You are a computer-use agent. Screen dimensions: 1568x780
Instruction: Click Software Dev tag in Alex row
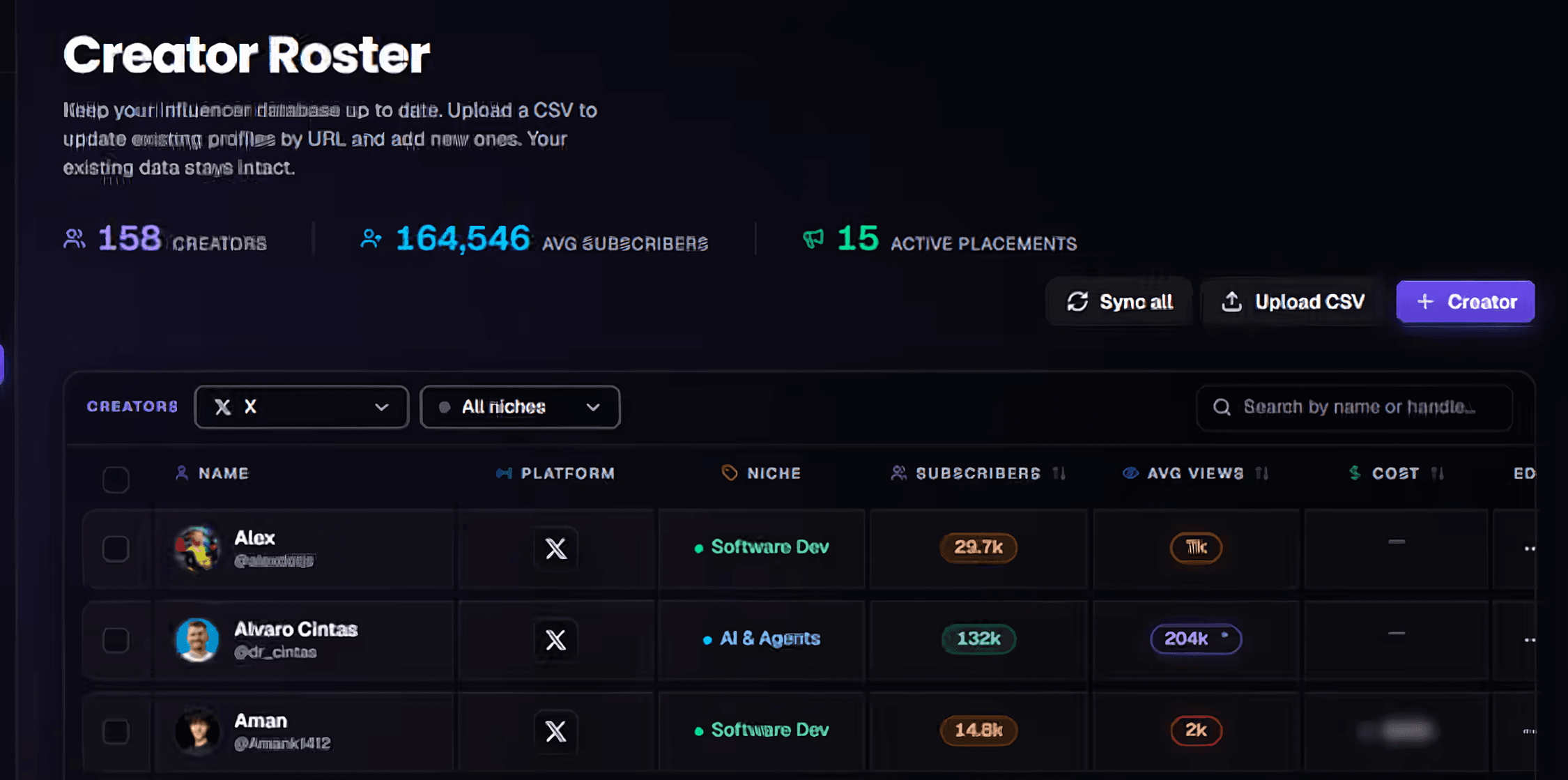762,547
